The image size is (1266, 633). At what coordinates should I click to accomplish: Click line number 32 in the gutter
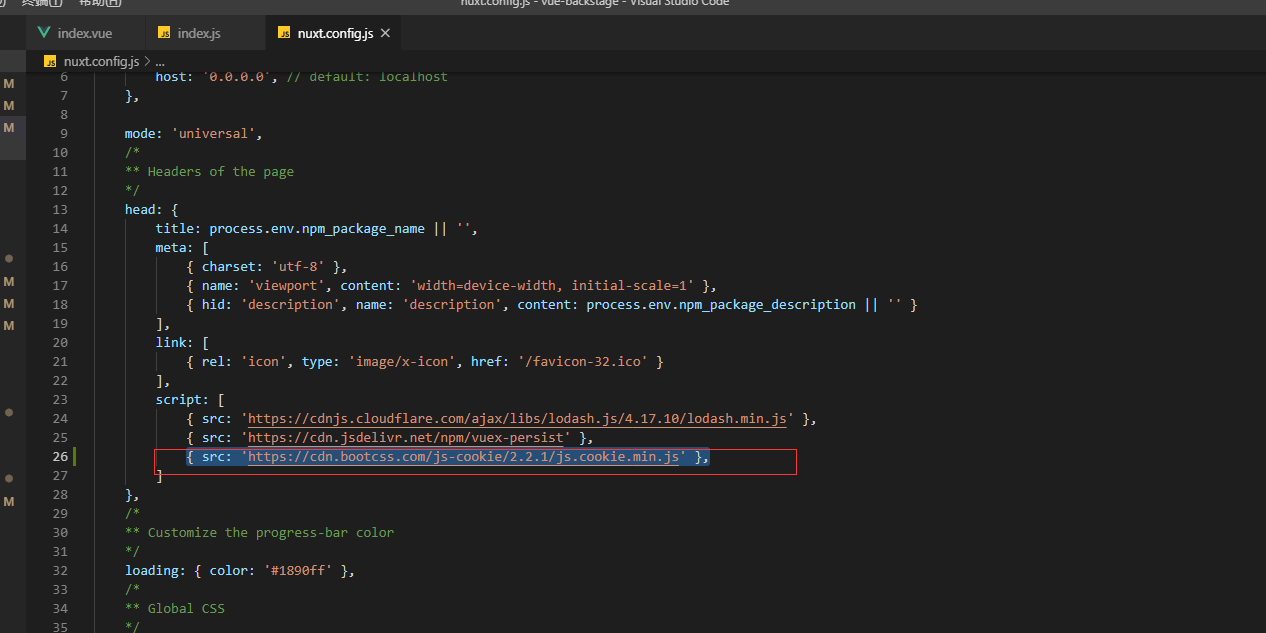(59, 571)
